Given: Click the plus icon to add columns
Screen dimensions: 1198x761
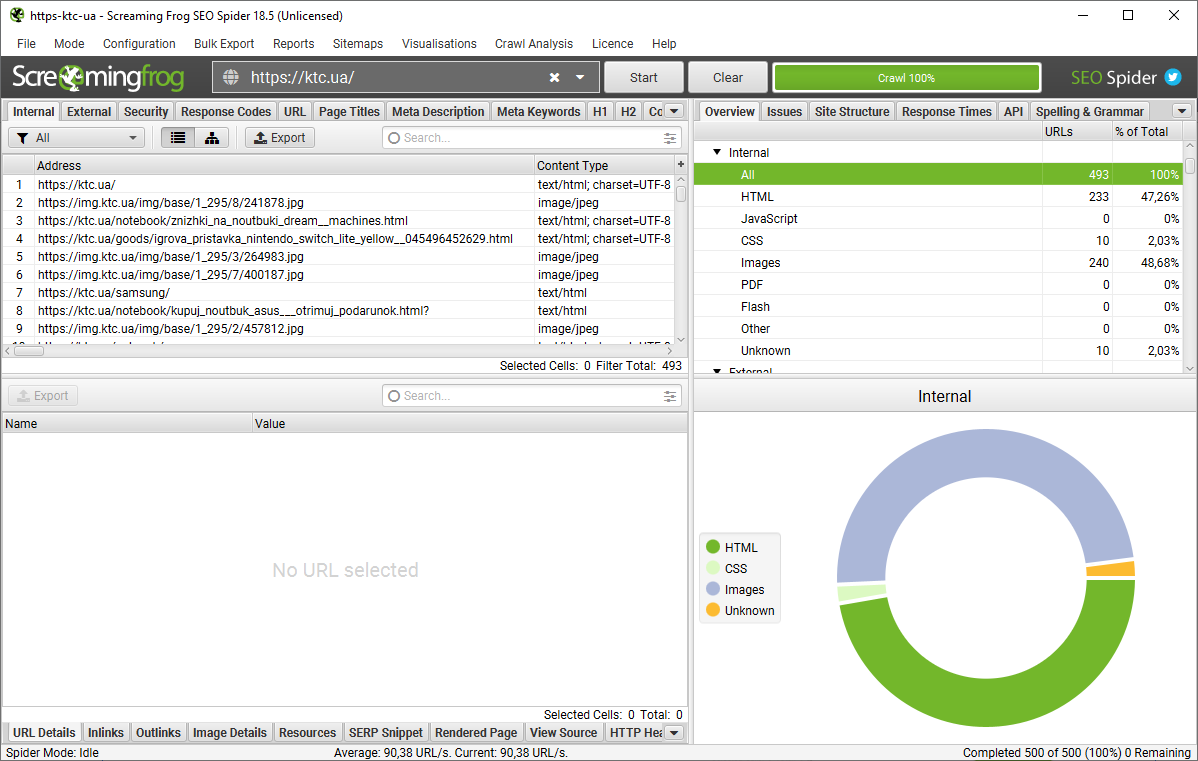Looking at the screenshot, I should click(x=681, y=164).
